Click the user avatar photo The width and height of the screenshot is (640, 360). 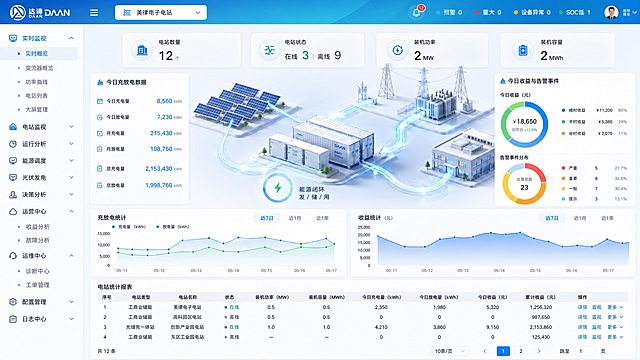[x=611, y=12]
